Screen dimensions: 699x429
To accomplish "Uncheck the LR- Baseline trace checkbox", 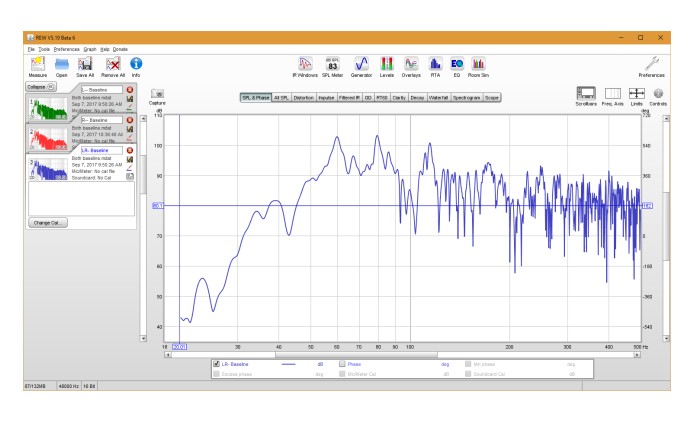I will pyautogui.click(x=217, y=364).
